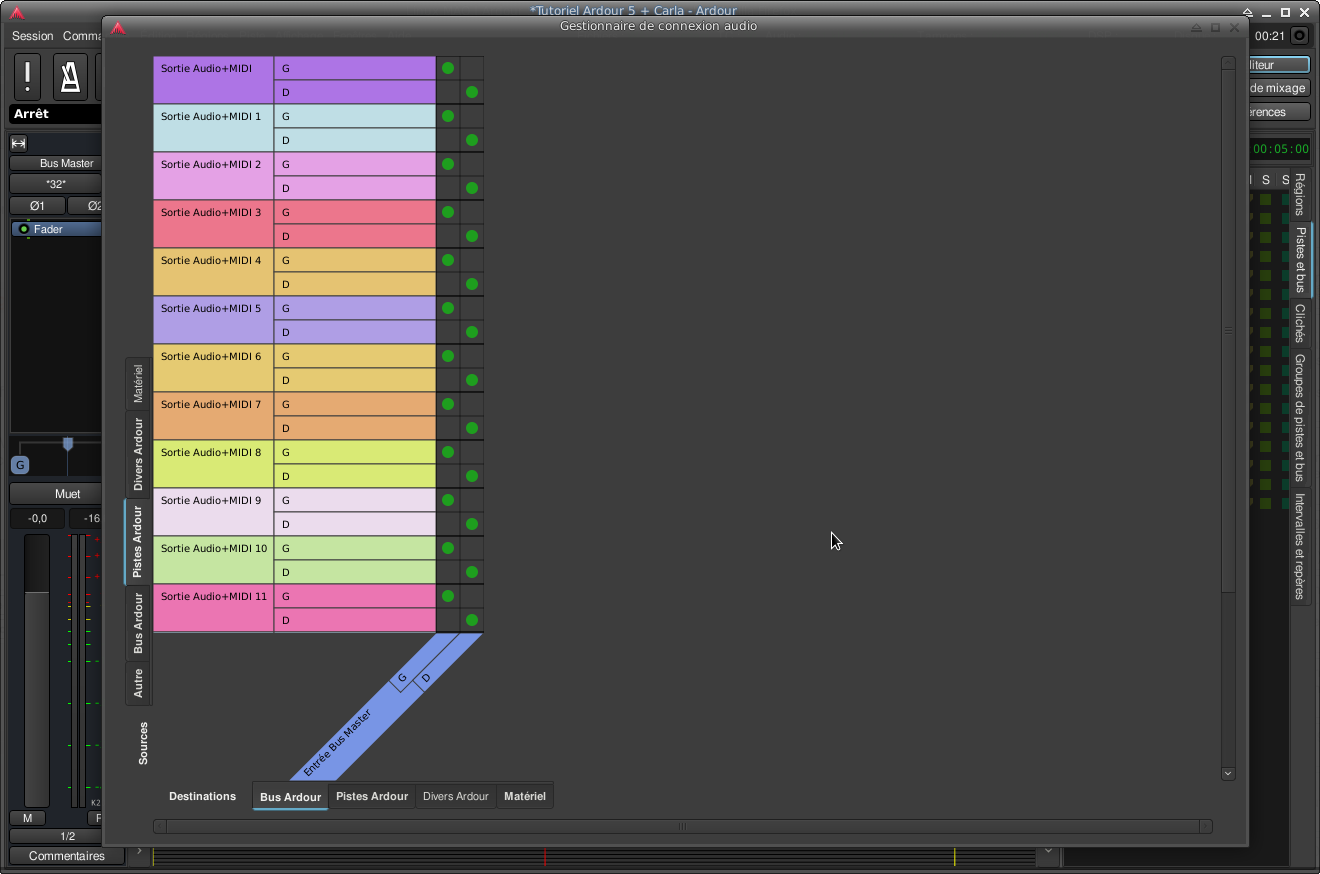Click the Ø1 phase invert button
Viewport: 1320px width, 874px height.
(x=37, y=206)
